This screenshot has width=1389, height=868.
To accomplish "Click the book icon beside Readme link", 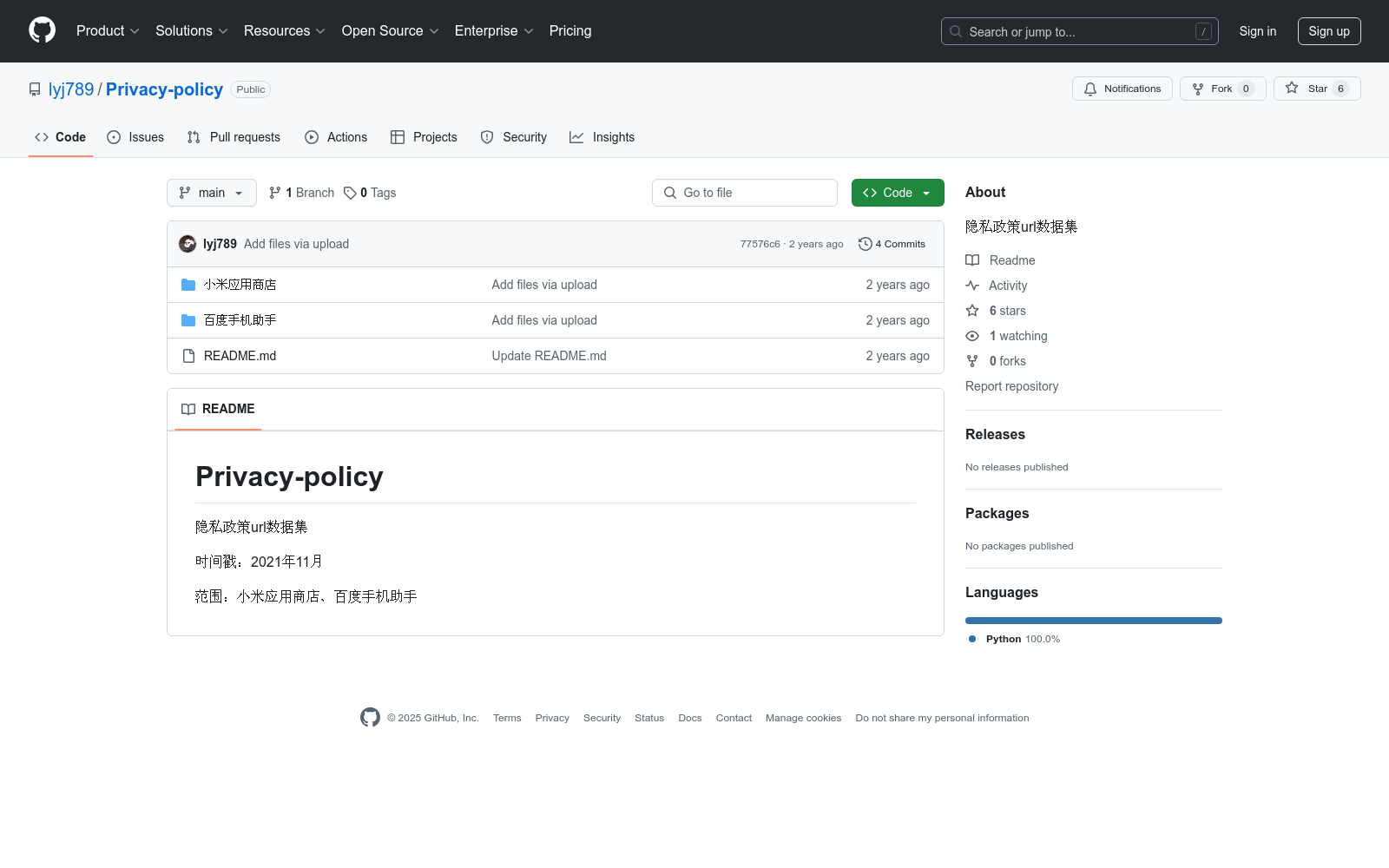I will [972, 260].
